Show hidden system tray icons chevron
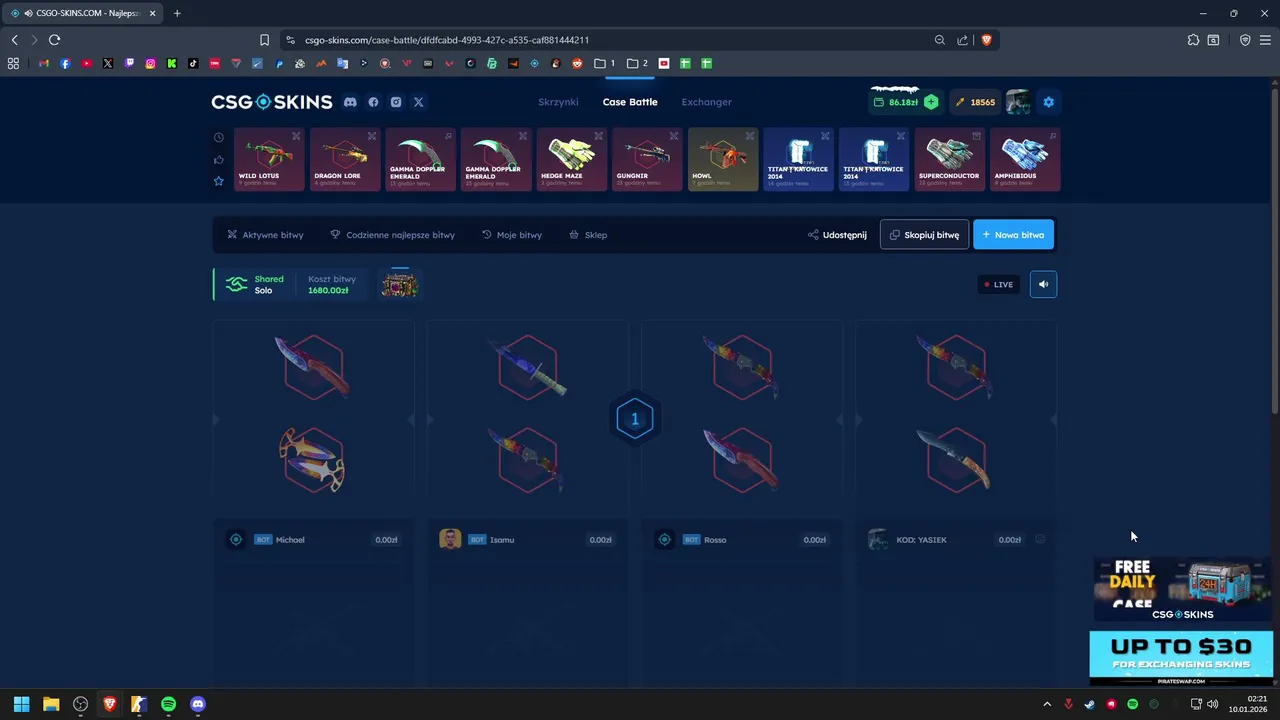 click(1047, 704)
